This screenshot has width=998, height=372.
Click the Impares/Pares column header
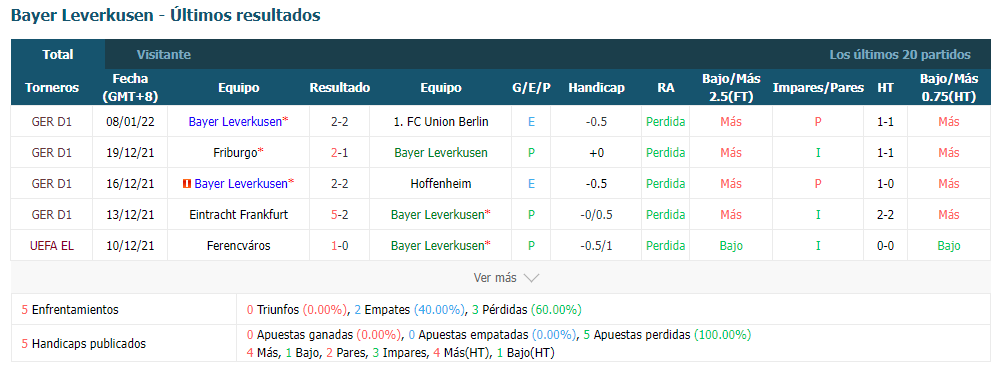pyautogui.click(x=818, y=88)
